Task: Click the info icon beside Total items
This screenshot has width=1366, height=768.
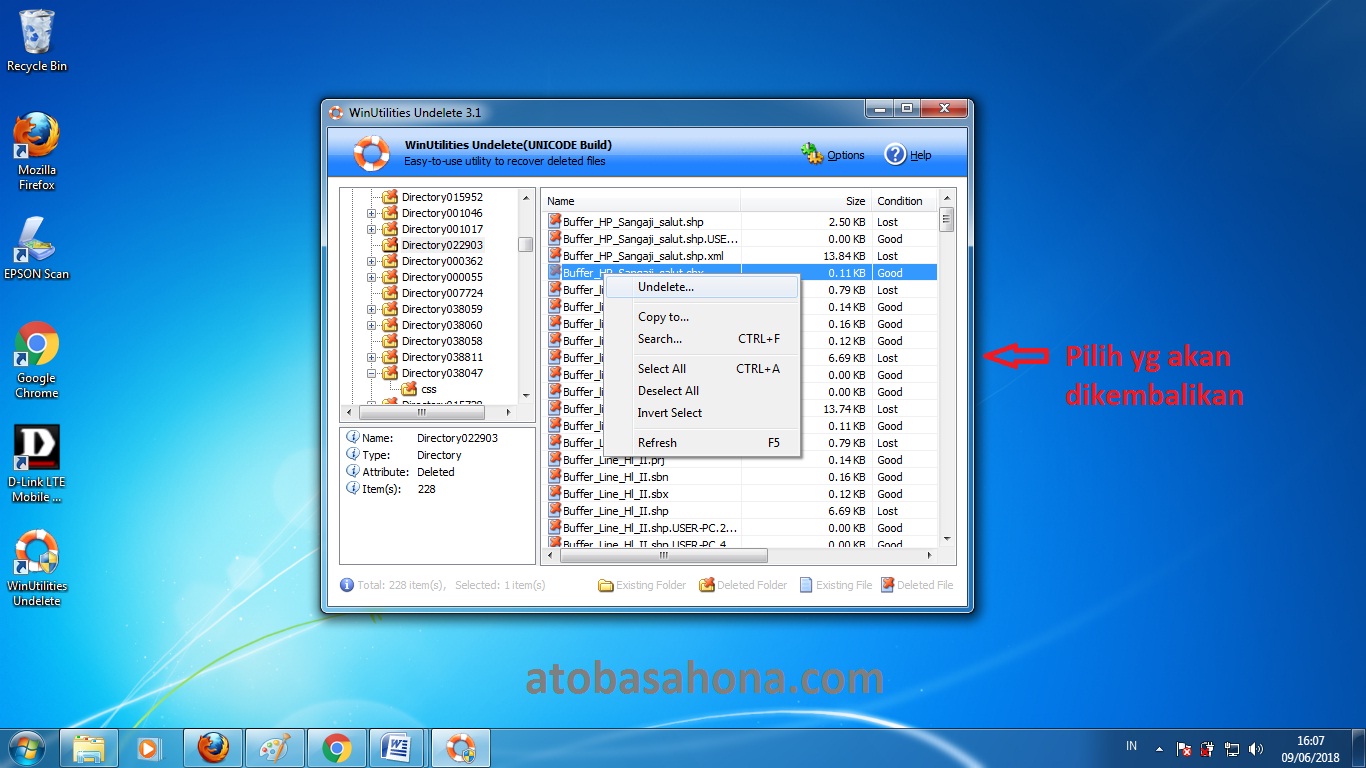Action: tap(347, 585)
